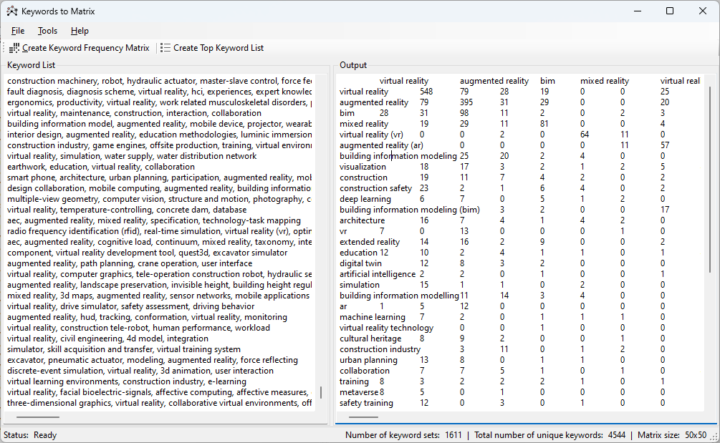720x443 pixels.
Task: Minimize the Keywords to Matrix window
Action: 637,11
